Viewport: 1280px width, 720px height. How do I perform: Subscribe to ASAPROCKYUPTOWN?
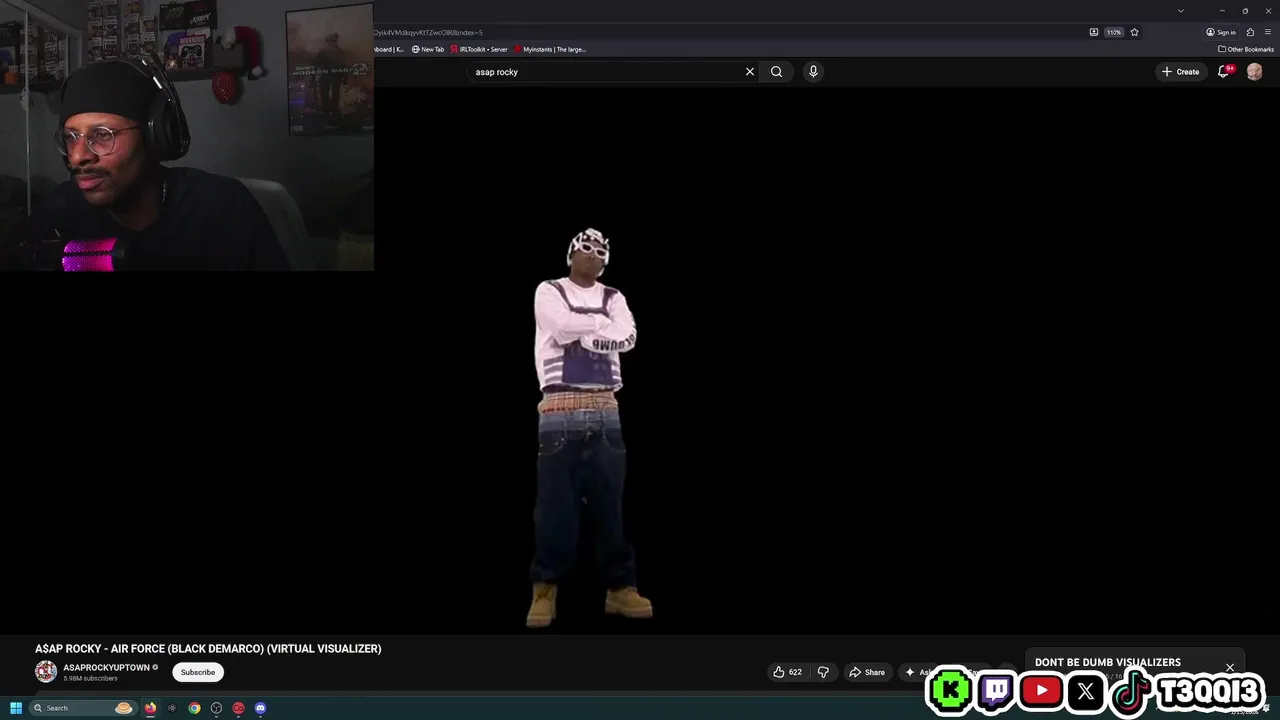tap(198, 672)
